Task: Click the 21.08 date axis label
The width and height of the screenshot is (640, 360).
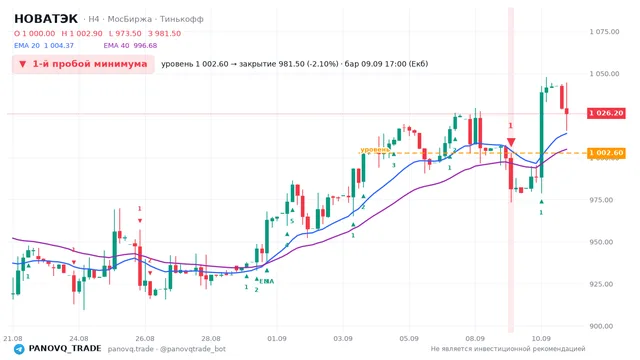Action: click(13, 338)
